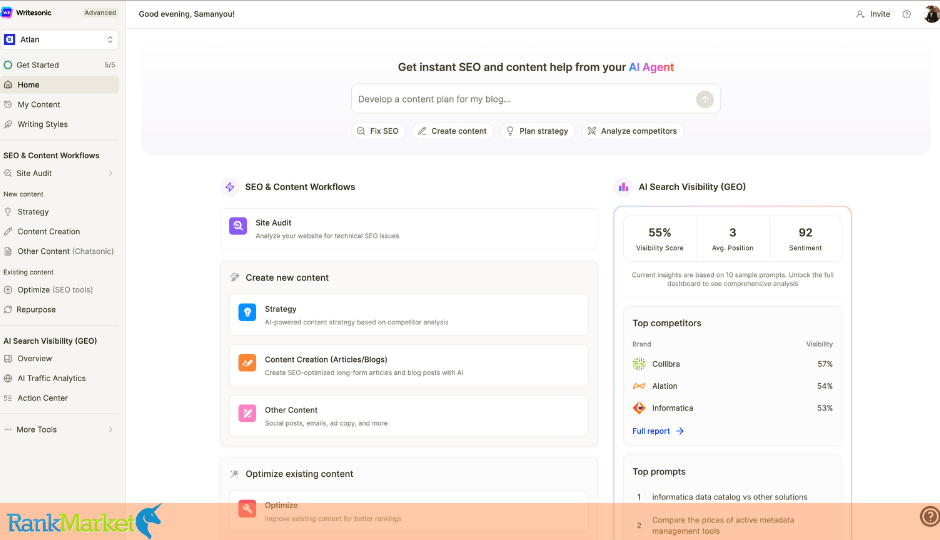The height and width of the screenshot is (540, 940).
Task: Click Site Audit magnifier icon in sidebar
Action: [8, 173]
